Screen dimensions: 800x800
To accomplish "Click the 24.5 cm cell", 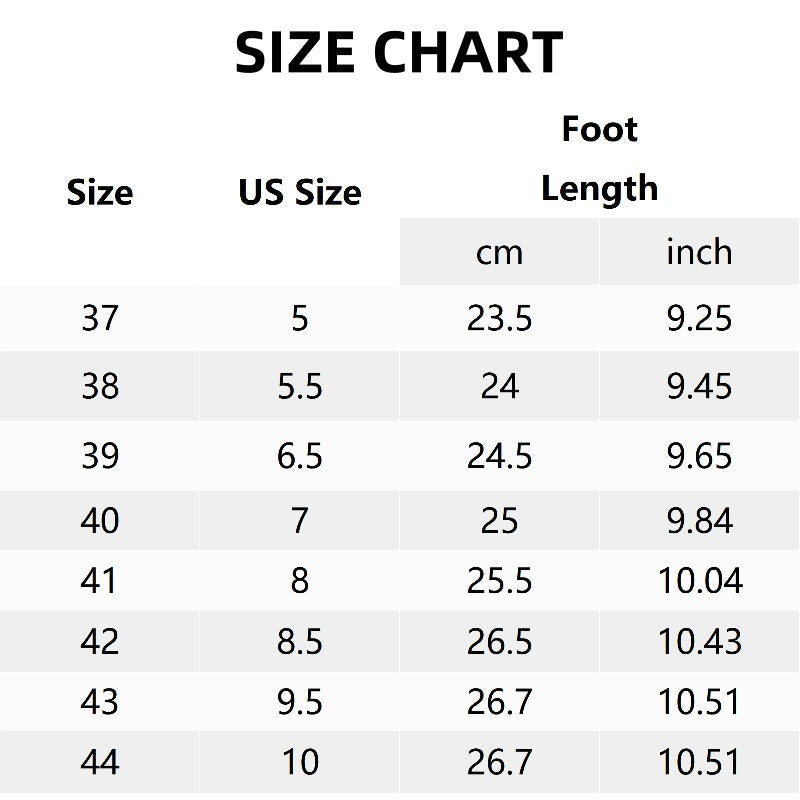I will [x=499, y=456].
